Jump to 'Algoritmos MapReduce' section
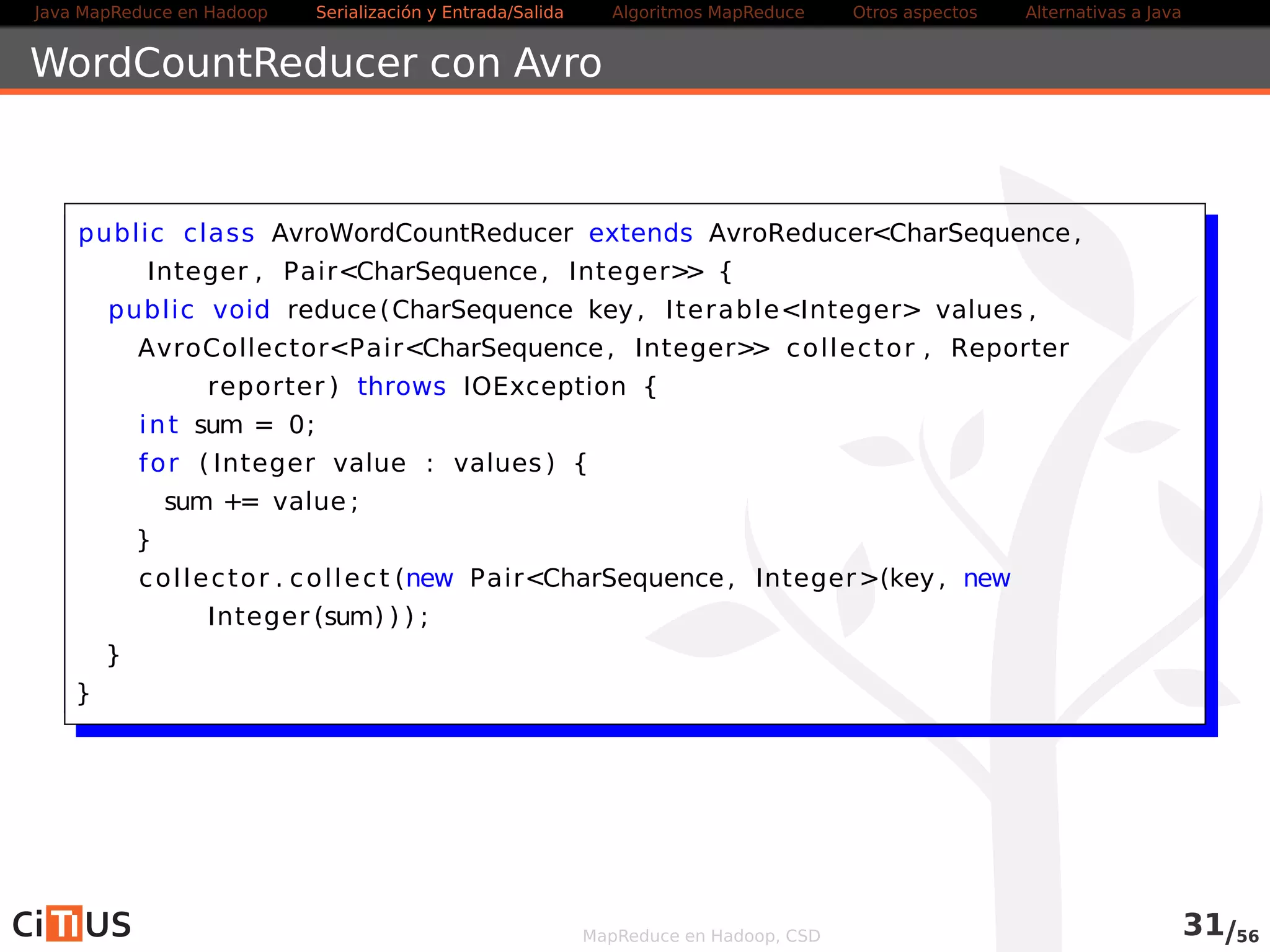 [x=708, y=12]
